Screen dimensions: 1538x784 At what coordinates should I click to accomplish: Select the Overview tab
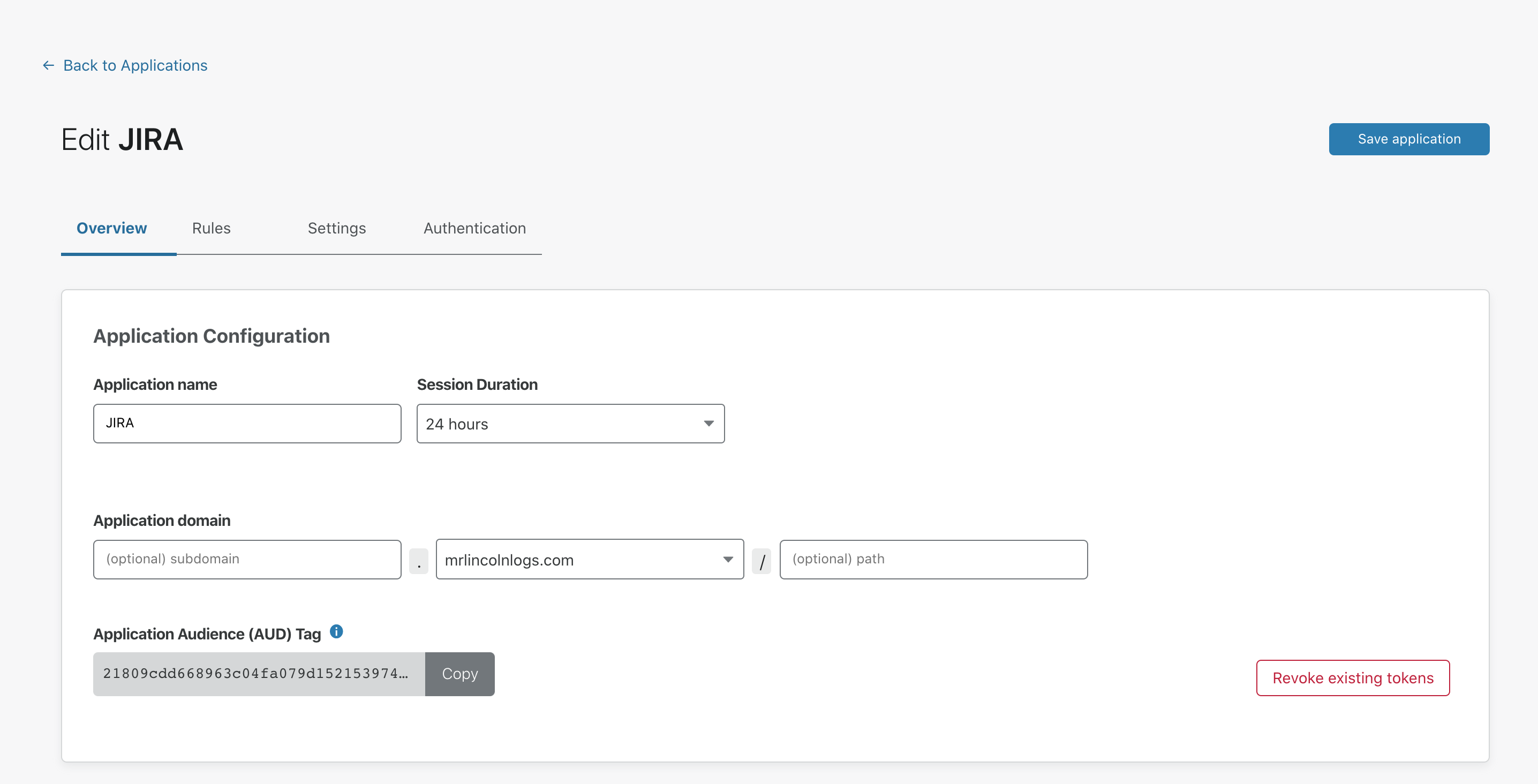coord(111,228)
